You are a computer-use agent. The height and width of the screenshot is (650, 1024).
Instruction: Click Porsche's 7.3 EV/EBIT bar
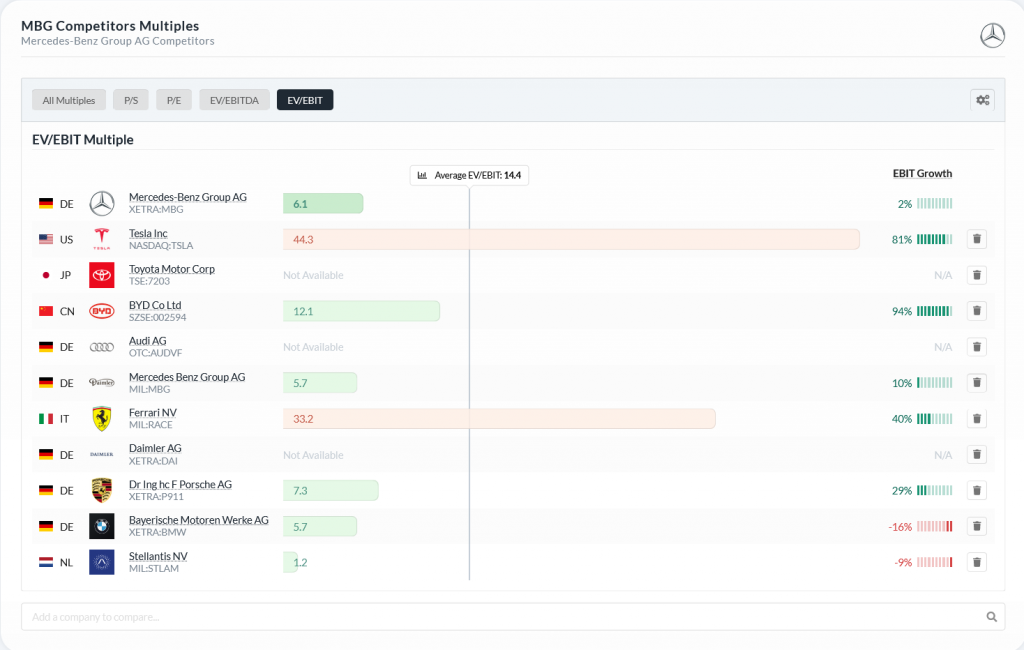pos(331,491)
